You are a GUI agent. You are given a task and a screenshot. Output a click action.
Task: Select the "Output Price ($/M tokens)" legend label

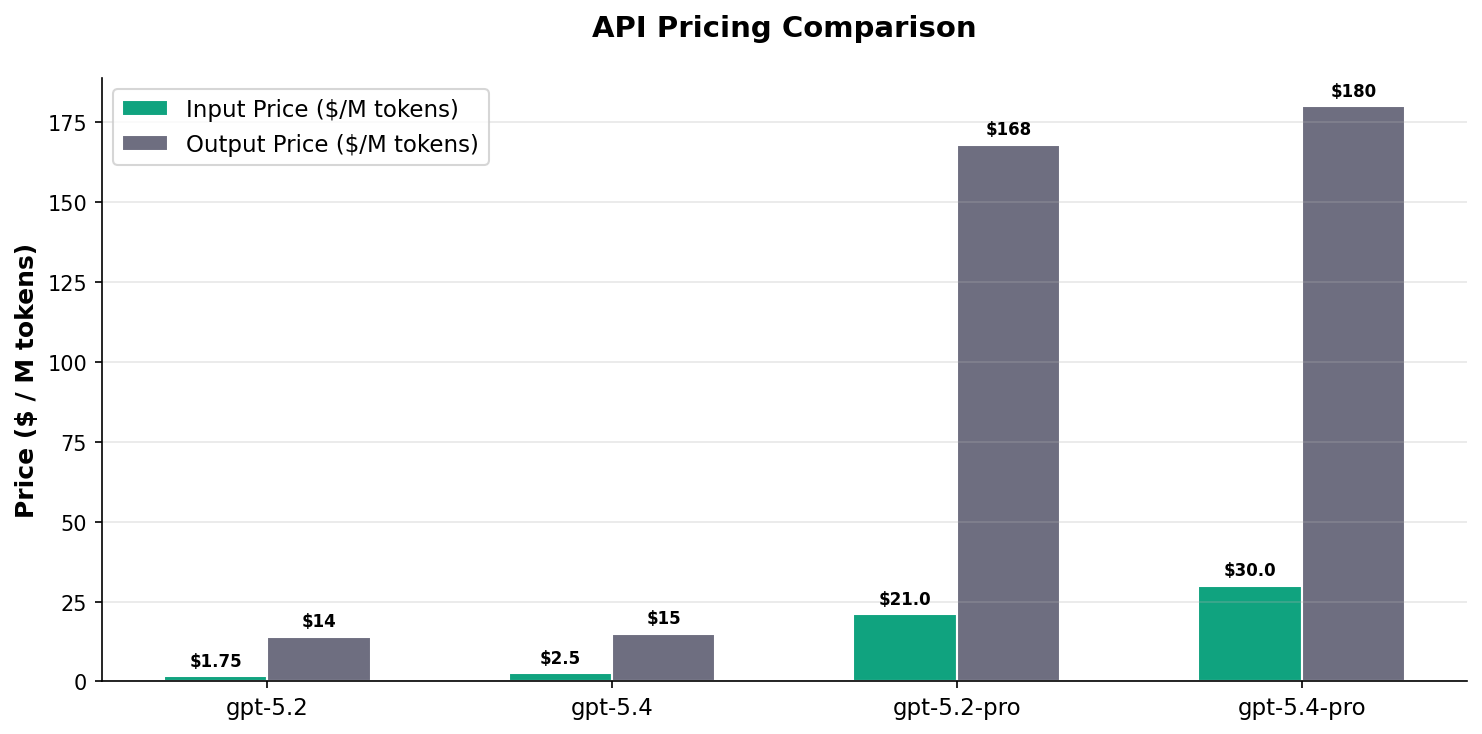click(332, 144)
